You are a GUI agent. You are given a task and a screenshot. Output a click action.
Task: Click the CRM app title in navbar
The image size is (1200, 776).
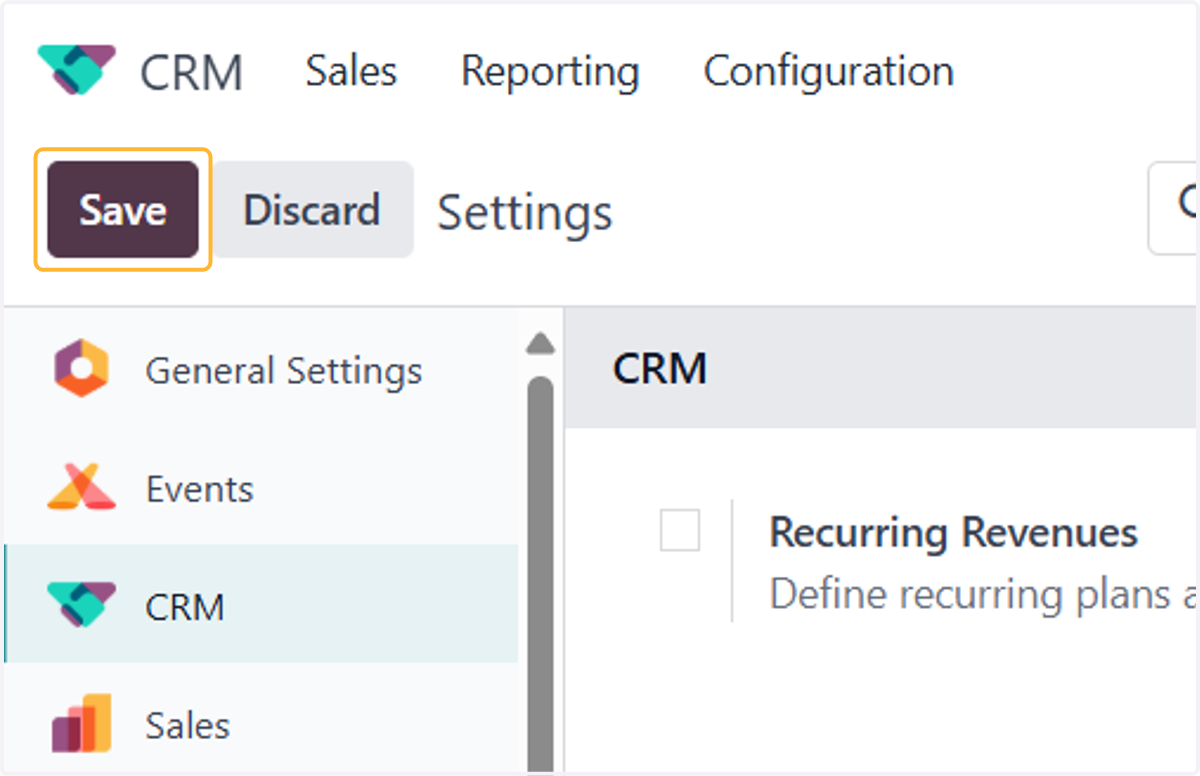191,73
